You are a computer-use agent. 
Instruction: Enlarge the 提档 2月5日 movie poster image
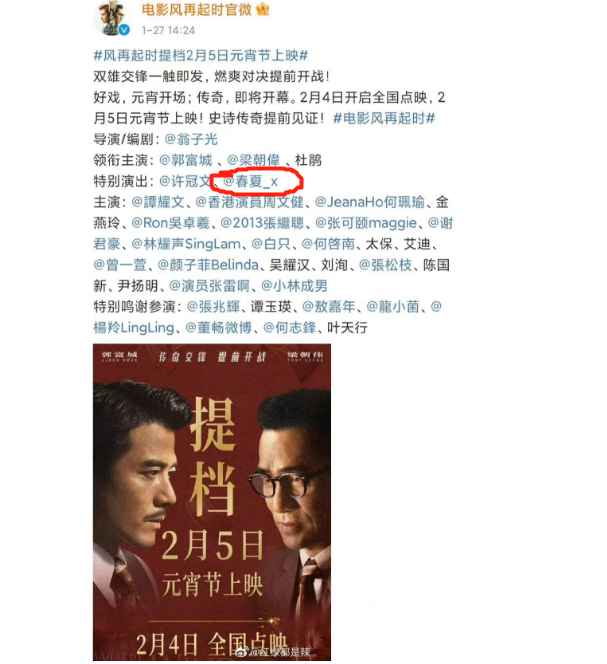tap(212, 502)
